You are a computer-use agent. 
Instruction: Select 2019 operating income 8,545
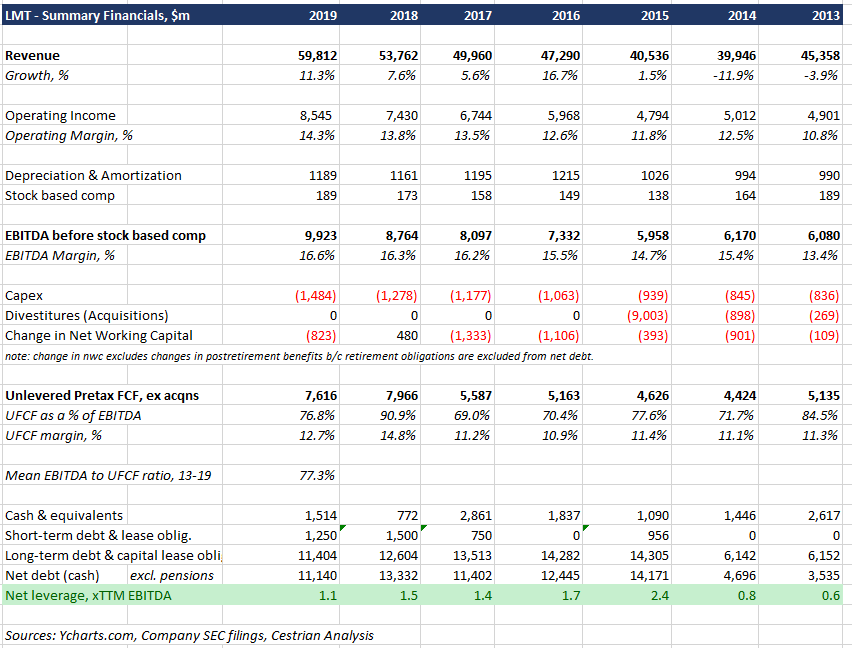[x=316, y=116]
